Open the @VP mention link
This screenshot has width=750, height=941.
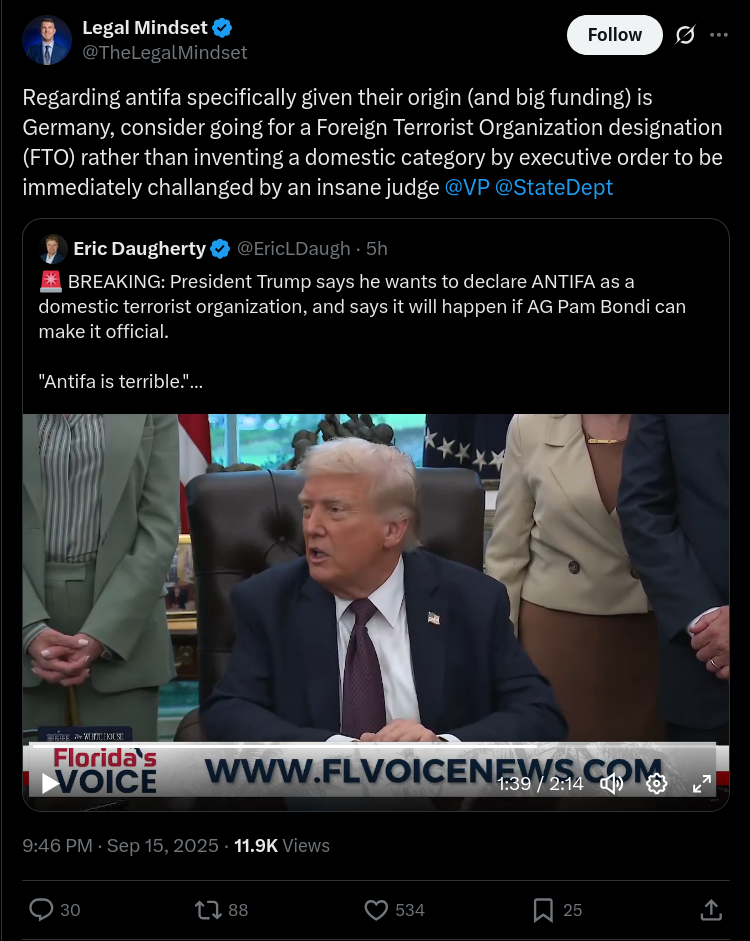pos(467,187)
